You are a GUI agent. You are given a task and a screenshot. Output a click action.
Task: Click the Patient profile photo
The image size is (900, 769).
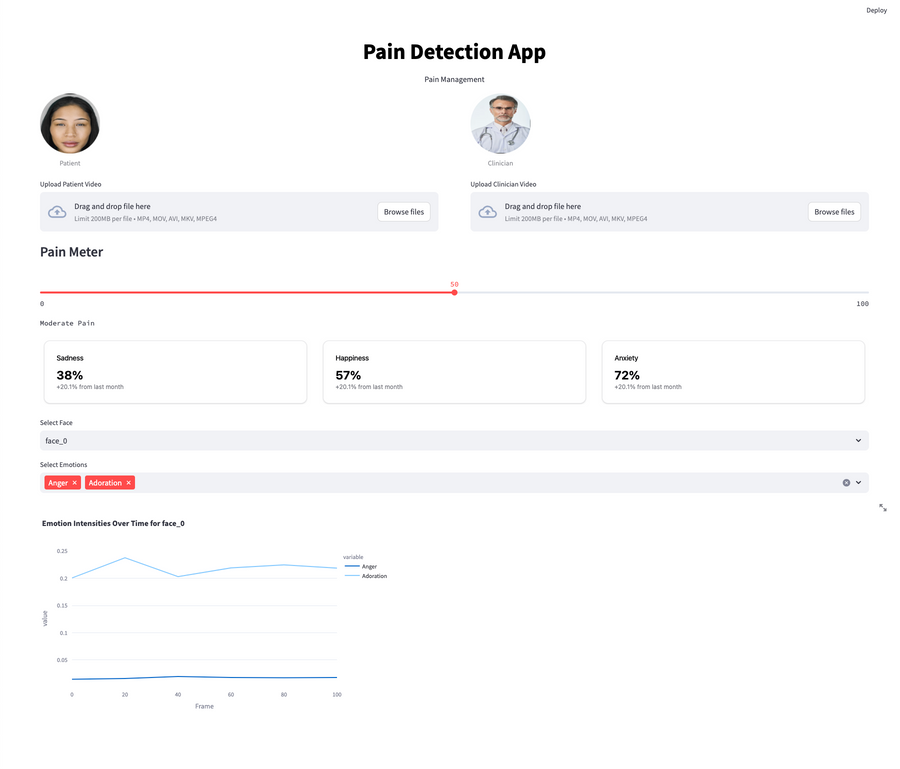(70, 124)
